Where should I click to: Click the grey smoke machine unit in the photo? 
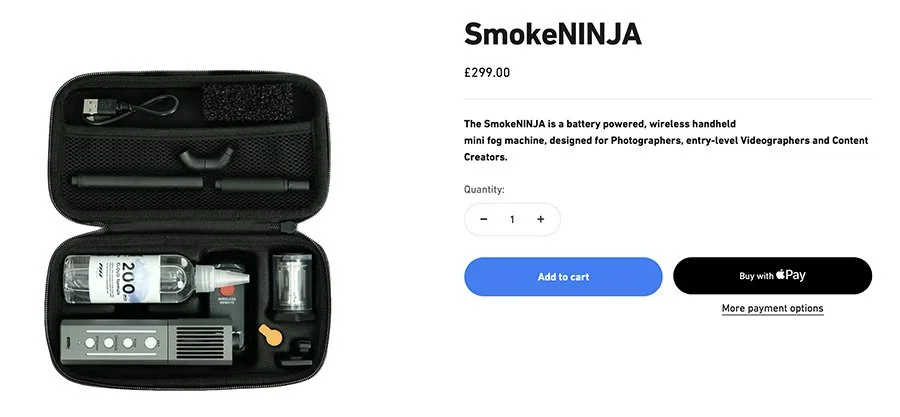(148, 342)
